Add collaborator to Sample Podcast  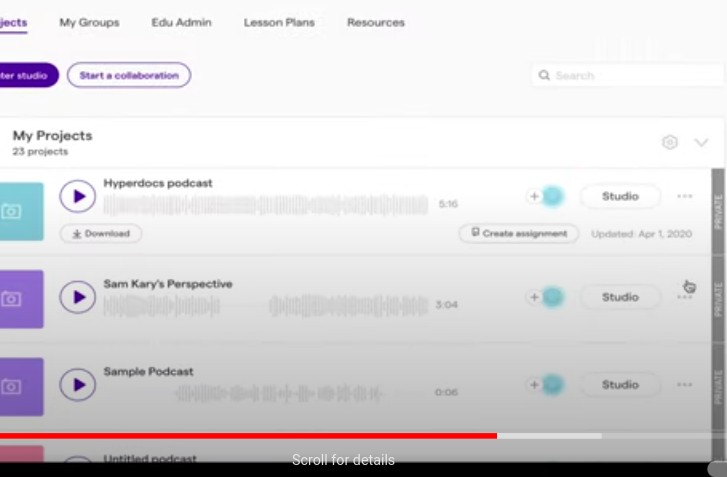(535, 385)
